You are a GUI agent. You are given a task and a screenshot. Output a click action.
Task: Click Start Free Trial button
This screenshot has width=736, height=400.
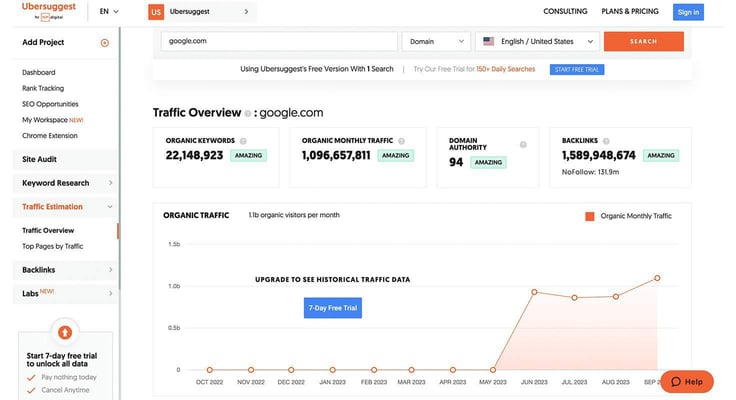click(577, 69)
